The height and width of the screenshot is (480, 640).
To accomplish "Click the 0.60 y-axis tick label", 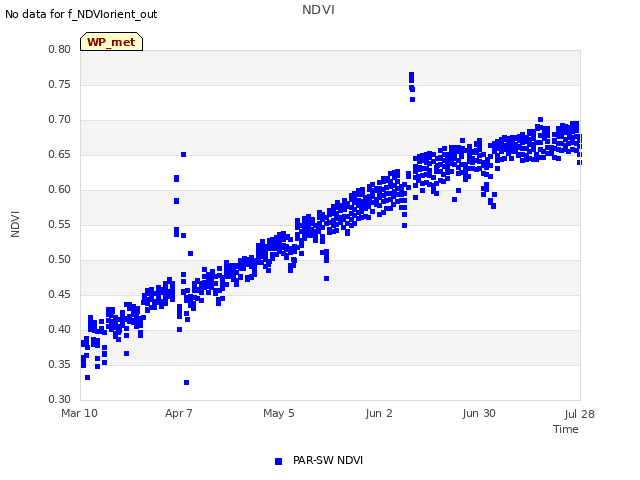I will [59, 189].
